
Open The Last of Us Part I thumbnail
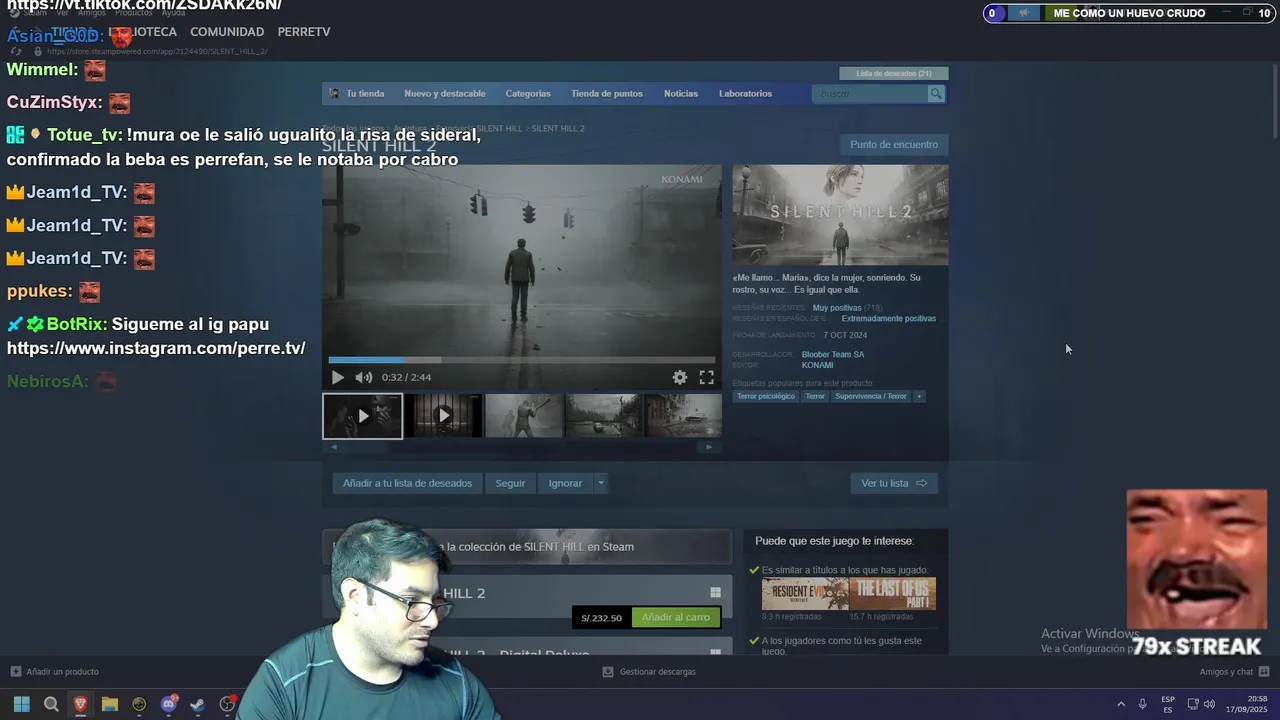[893, 594]
